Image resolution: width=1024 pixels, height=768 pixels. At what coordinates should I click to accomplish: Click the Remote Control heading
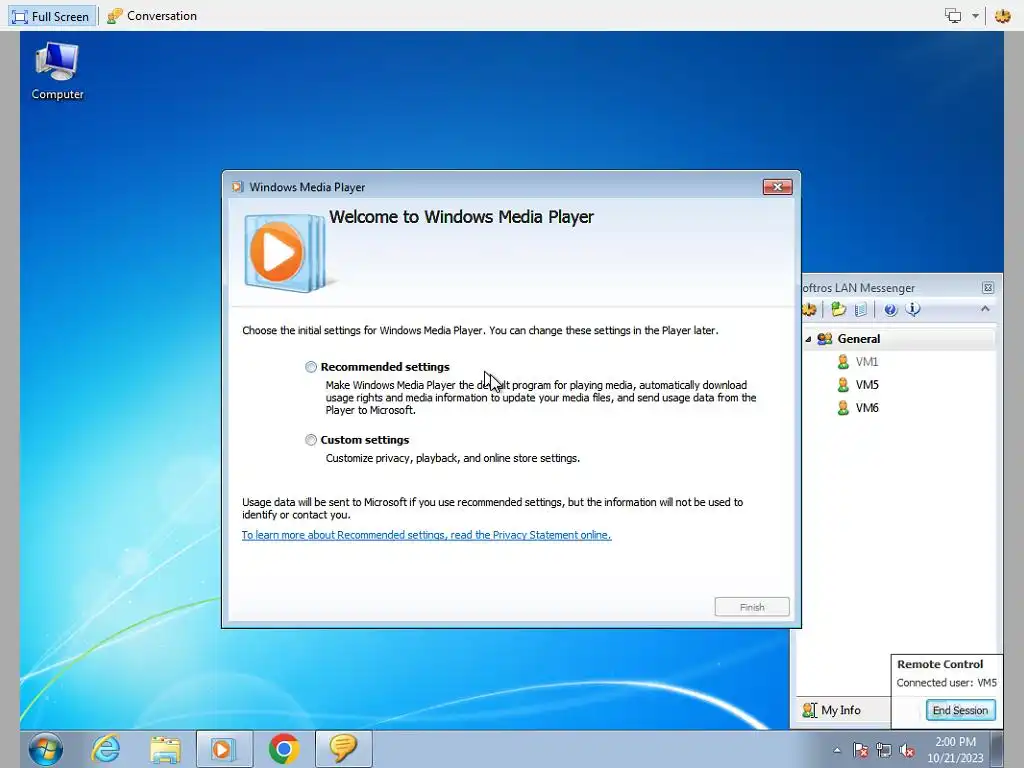[x=940, y=664]
